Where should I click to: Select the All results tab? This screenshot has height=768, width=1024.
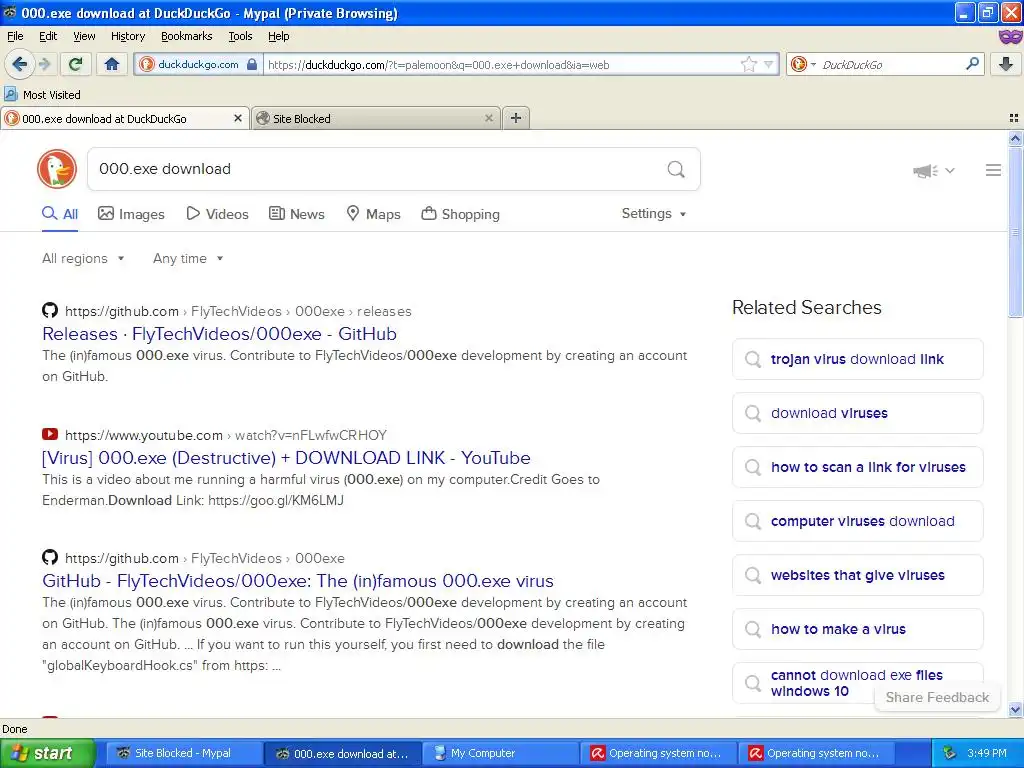[60, 214]
